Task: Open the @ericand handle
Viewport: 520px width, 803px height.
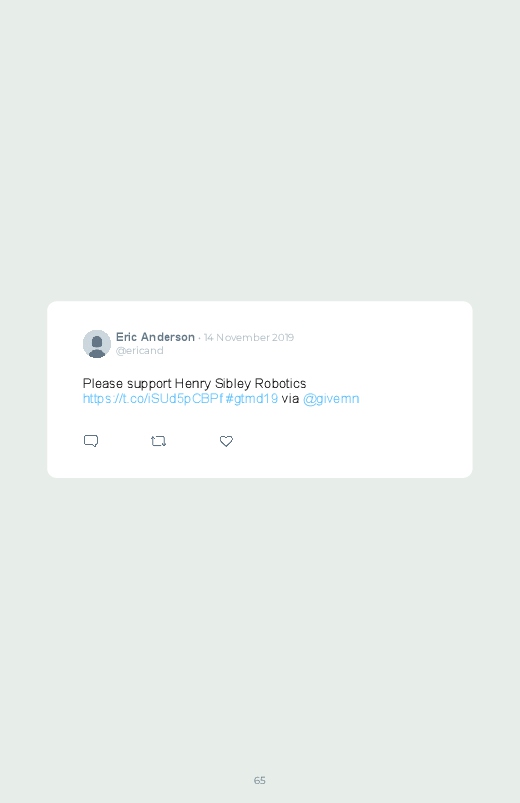Action: click(x=139, y=351)
